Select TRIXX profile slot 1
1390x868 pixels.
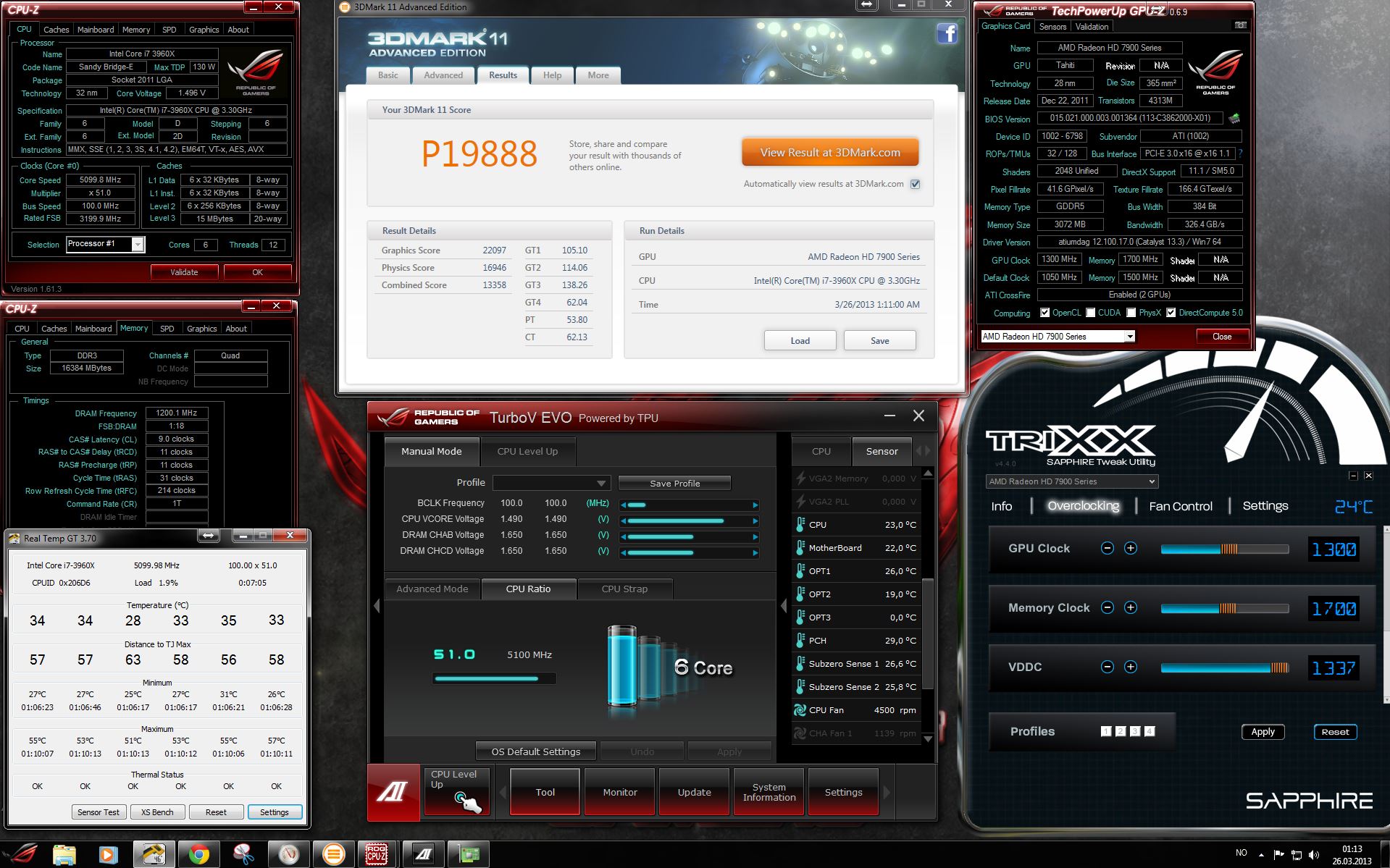pyautogui.click(x=1105, y=731)
